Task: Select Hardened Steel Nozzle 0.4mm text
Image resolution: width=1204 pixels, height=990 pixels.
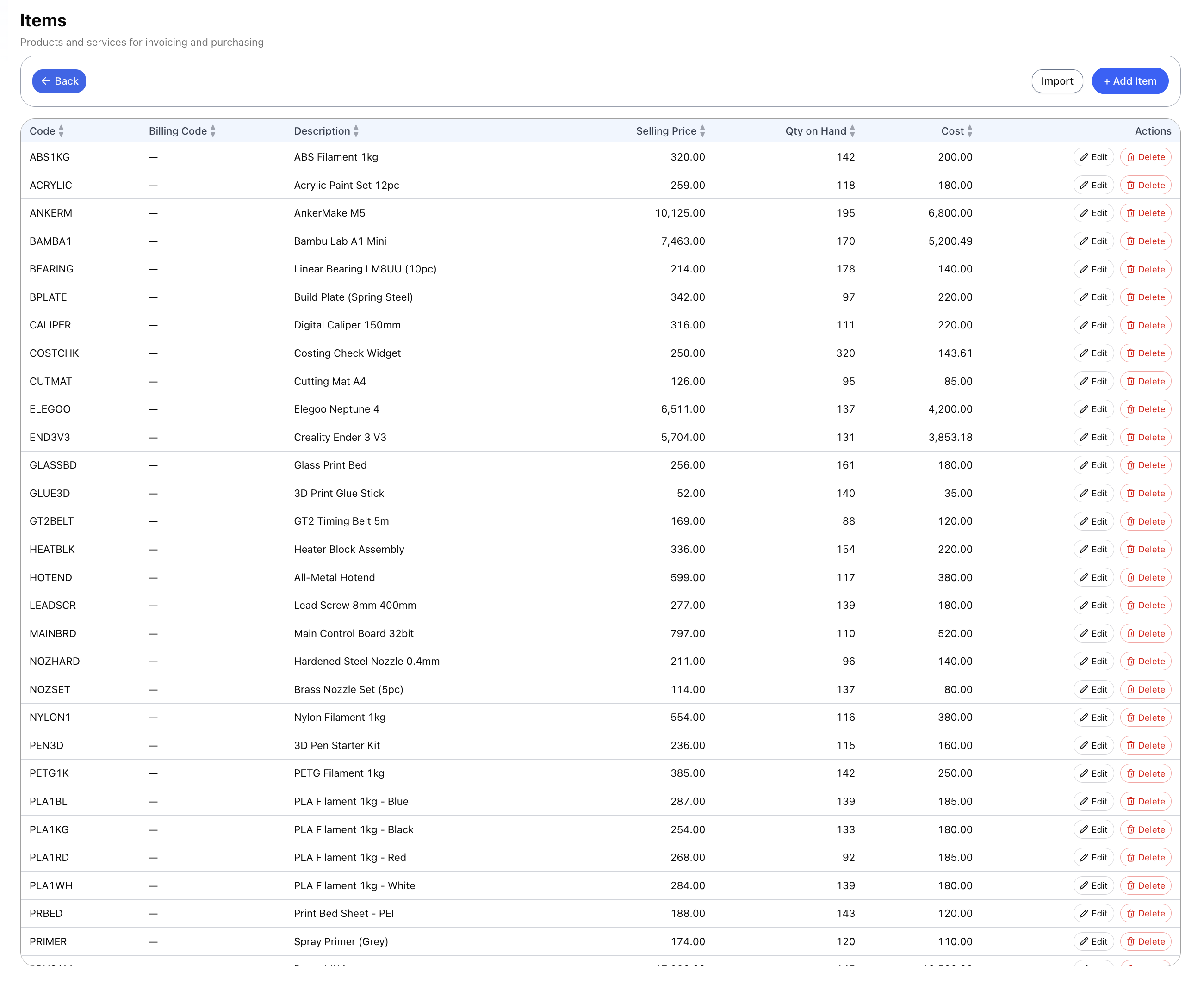Action: 367,662
